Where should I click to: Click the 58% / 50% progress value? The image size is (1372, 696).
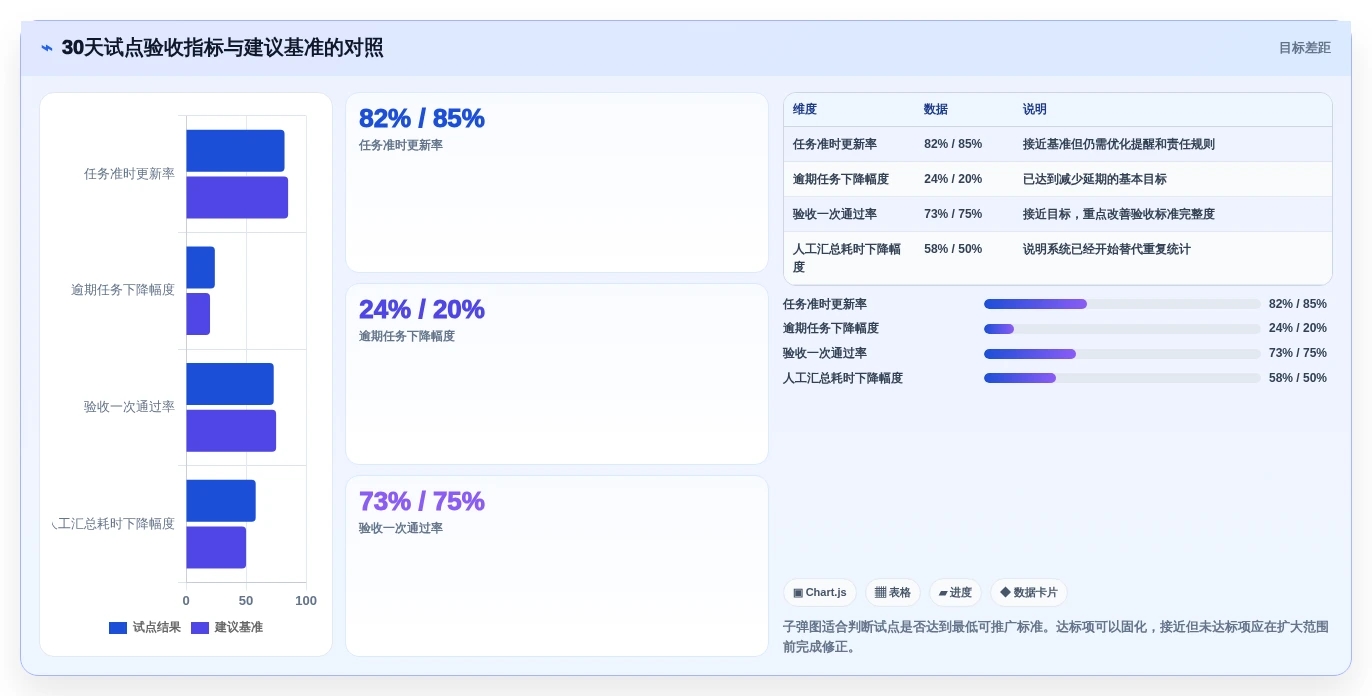(1298, 378)
